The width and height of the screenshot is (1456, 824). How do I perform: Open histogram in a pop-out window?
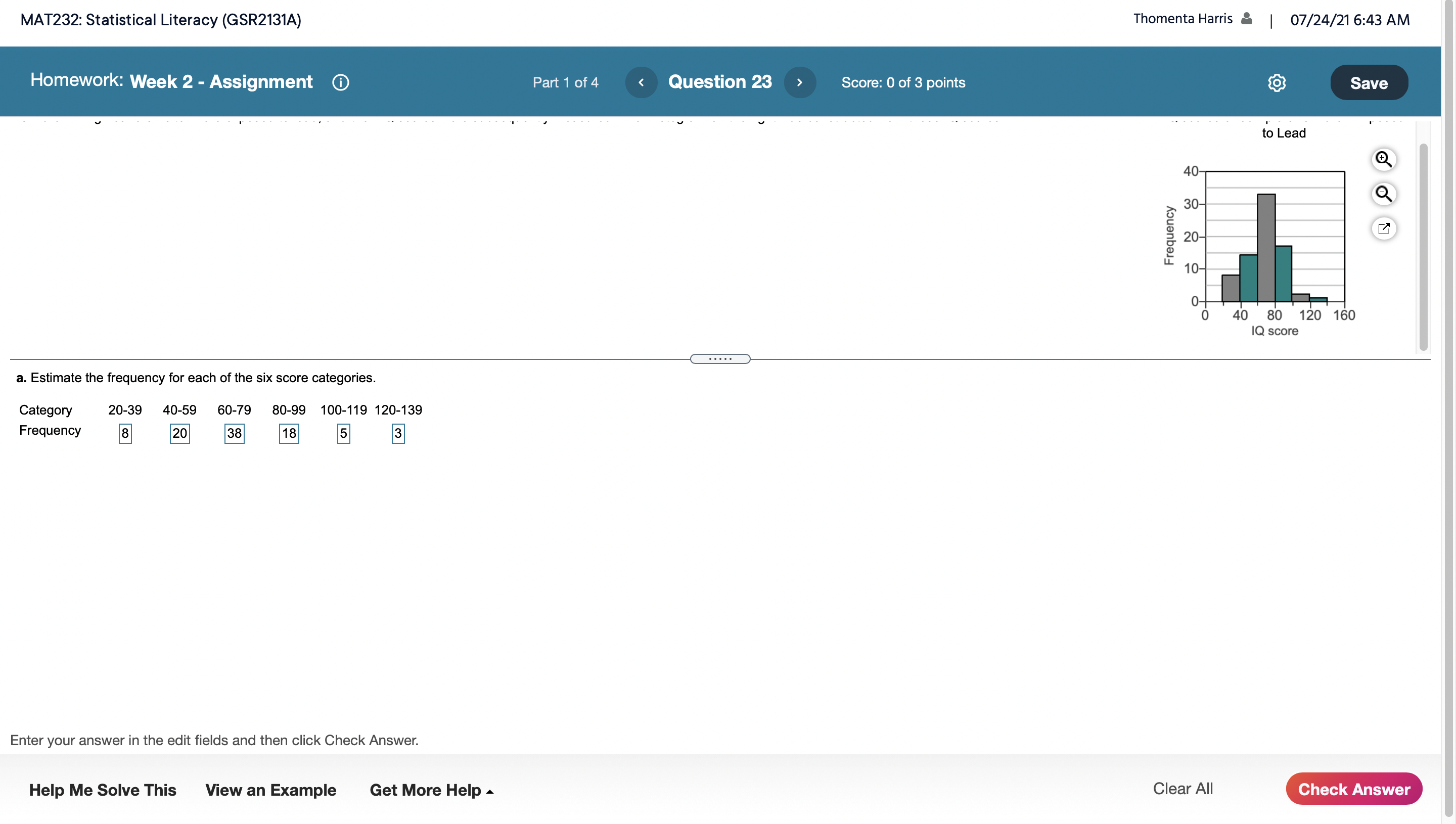click(1384, 228)
